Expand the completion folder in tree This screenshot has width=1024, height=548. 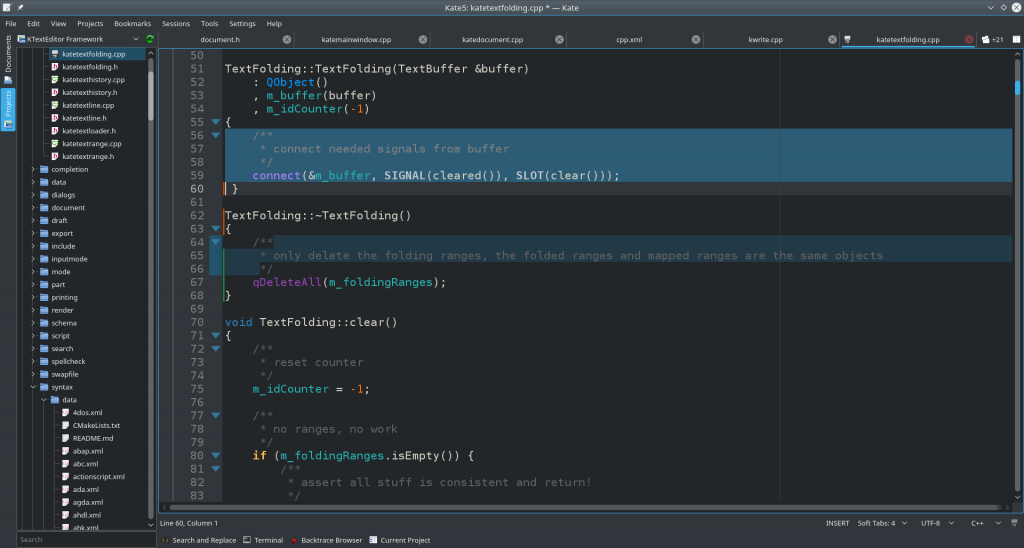click(33, 170)
